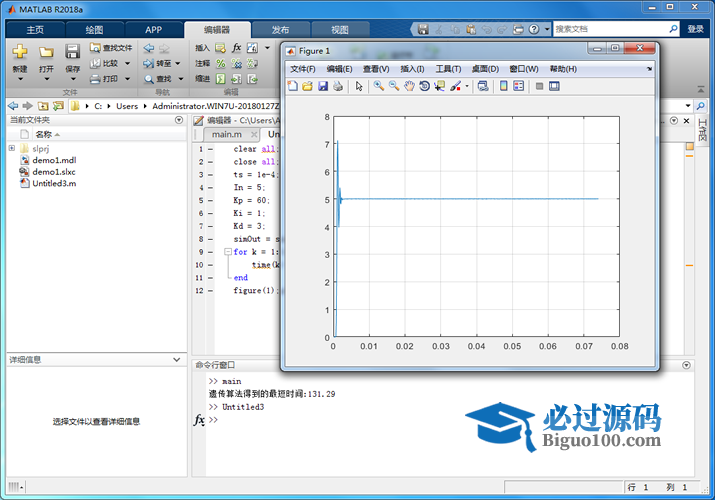Select the Rotate 3D tool
Image resolution: width=715 pixels, height=500 pixels.
(x=424, y=86)
